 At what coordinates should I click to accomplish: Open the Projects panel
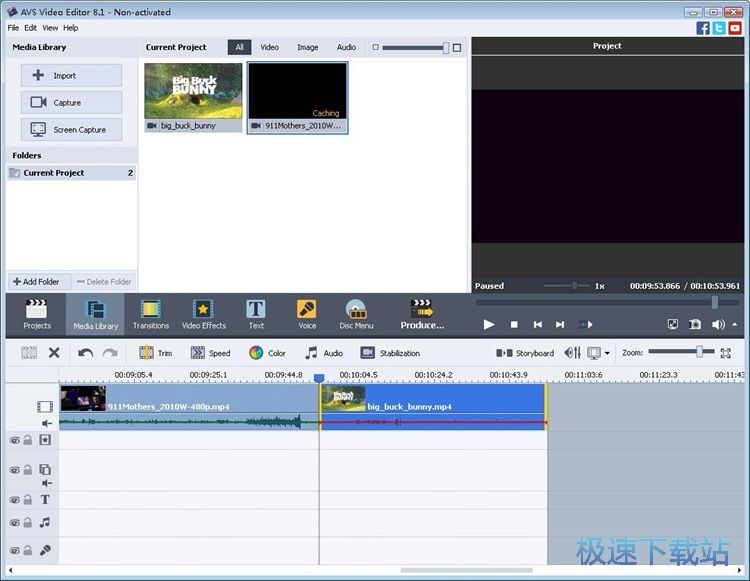(x=37, y=314)
